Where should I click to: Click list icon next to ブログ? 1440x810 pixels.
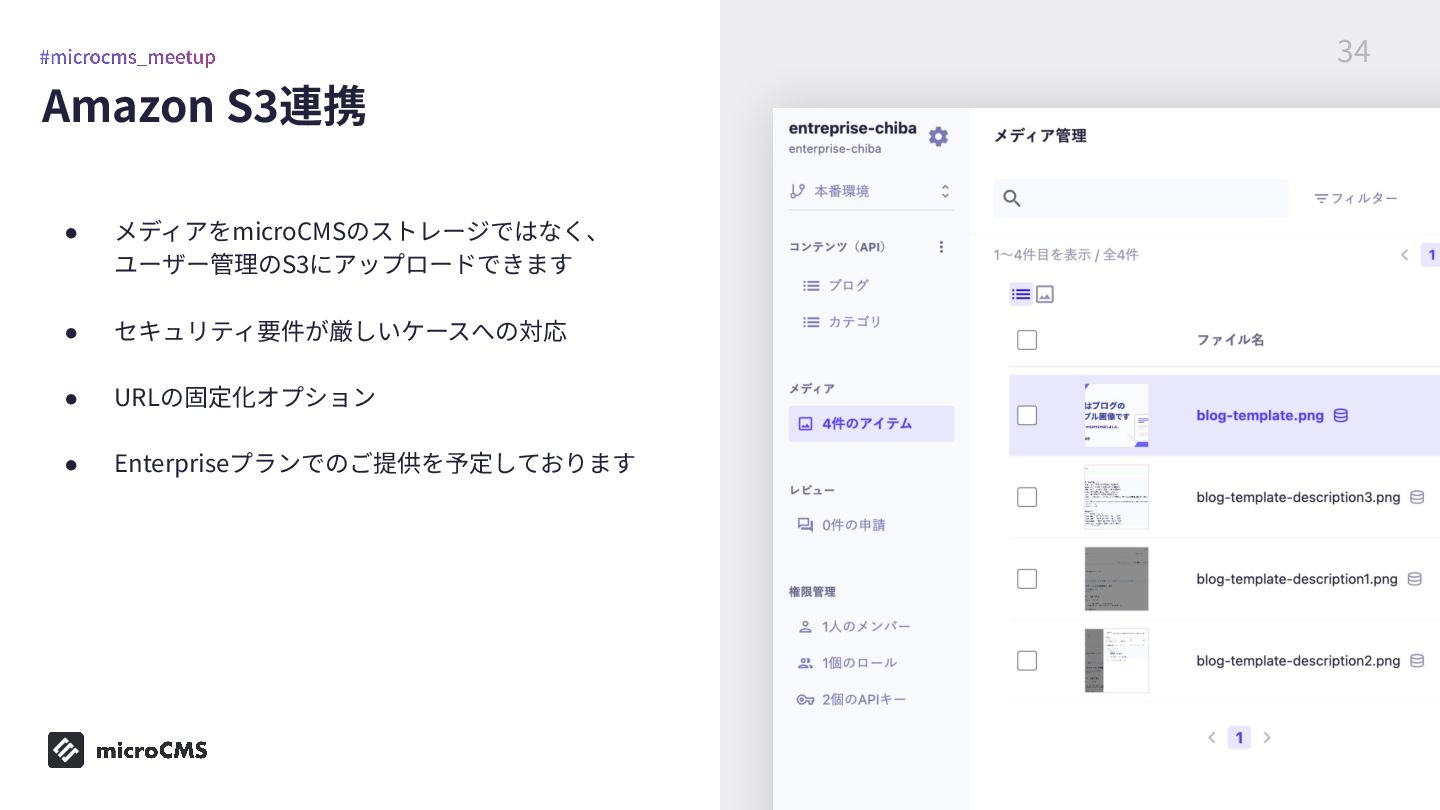tap(811, 286)
